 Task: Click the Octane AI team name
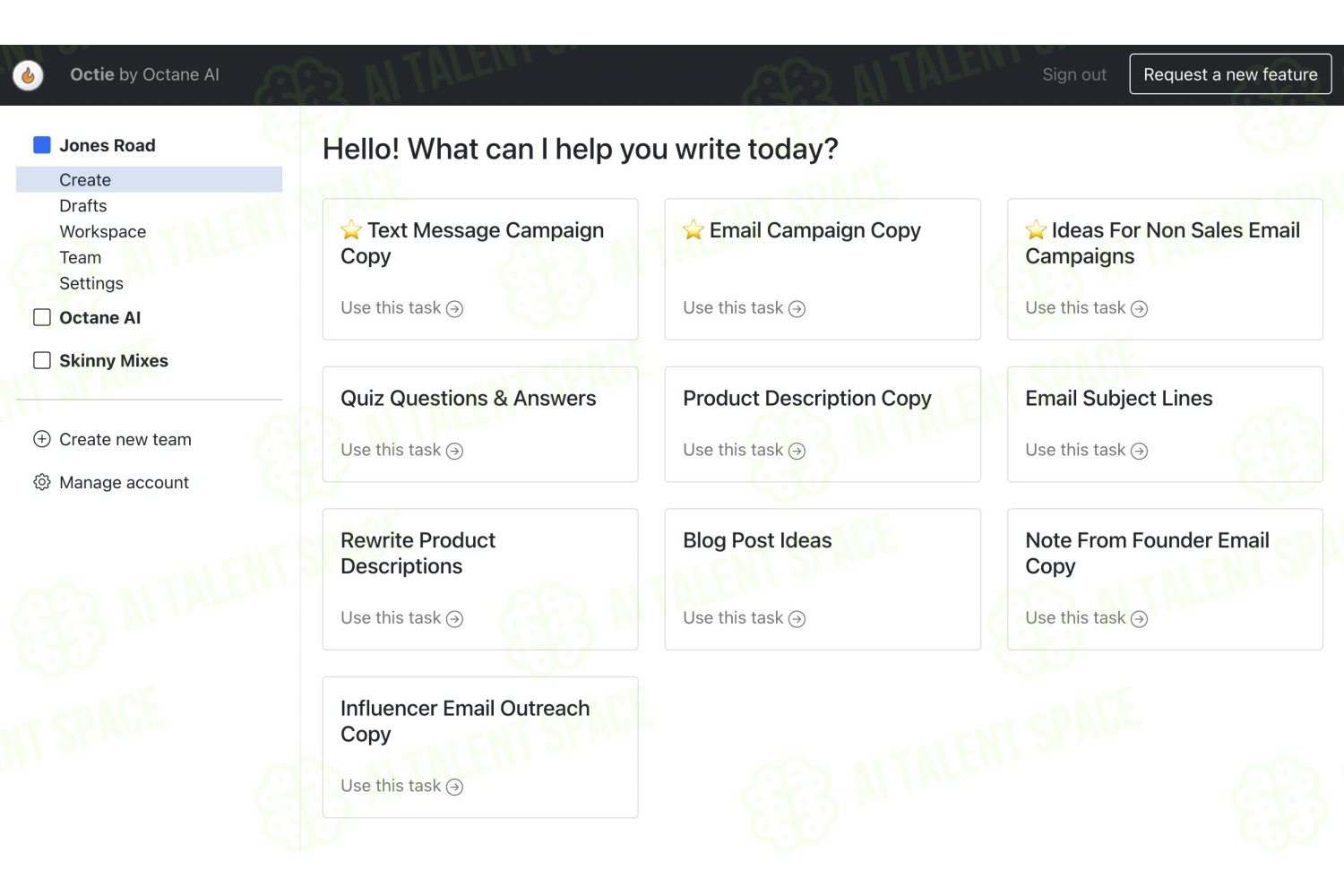tap(100, 318)
